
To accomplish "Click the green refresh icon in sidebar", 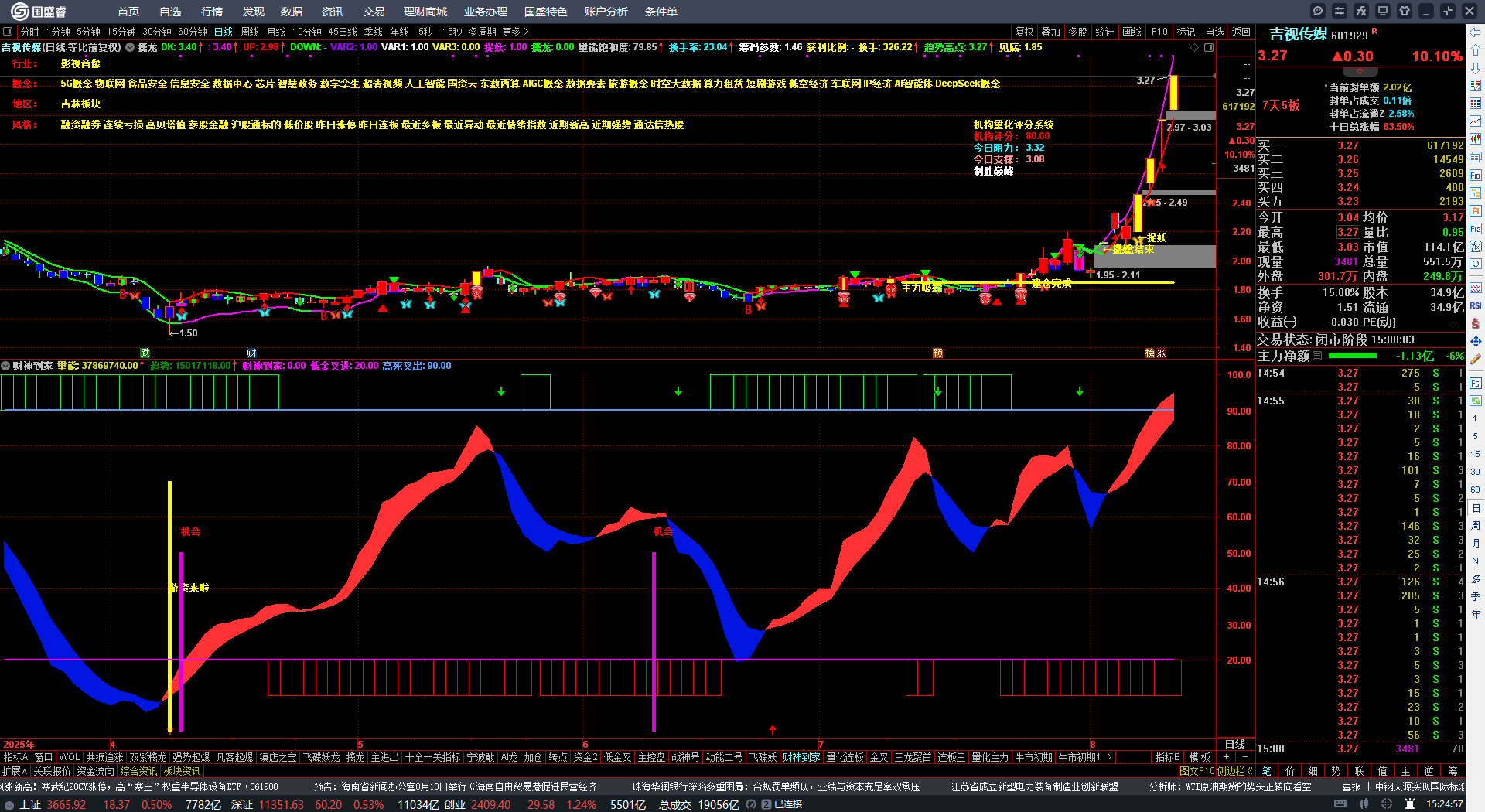I will click(x=1476, y=401).
